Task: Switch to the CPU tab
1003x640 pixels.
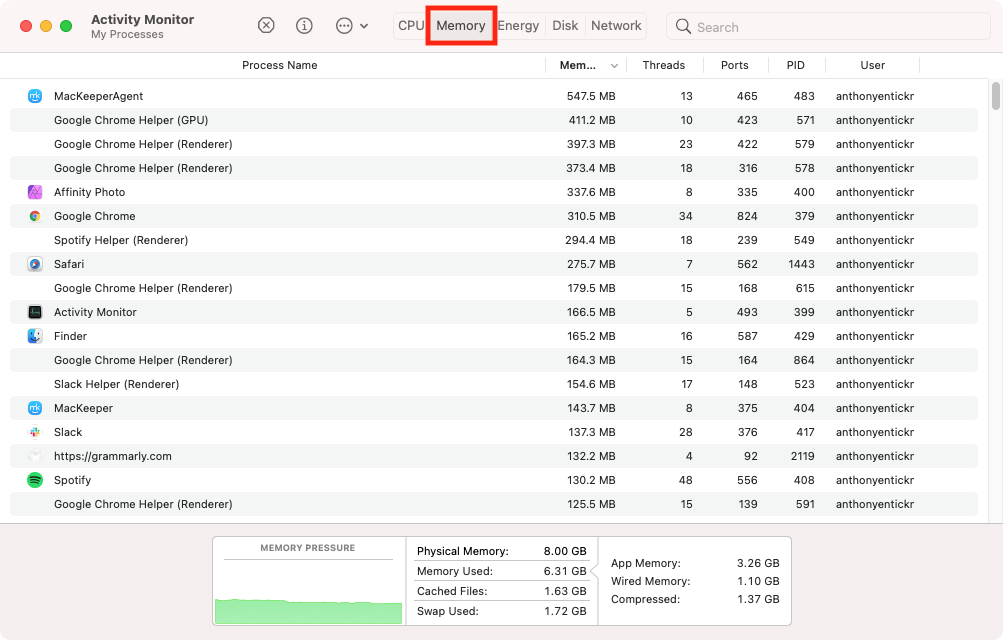Action: pos(411,26)
